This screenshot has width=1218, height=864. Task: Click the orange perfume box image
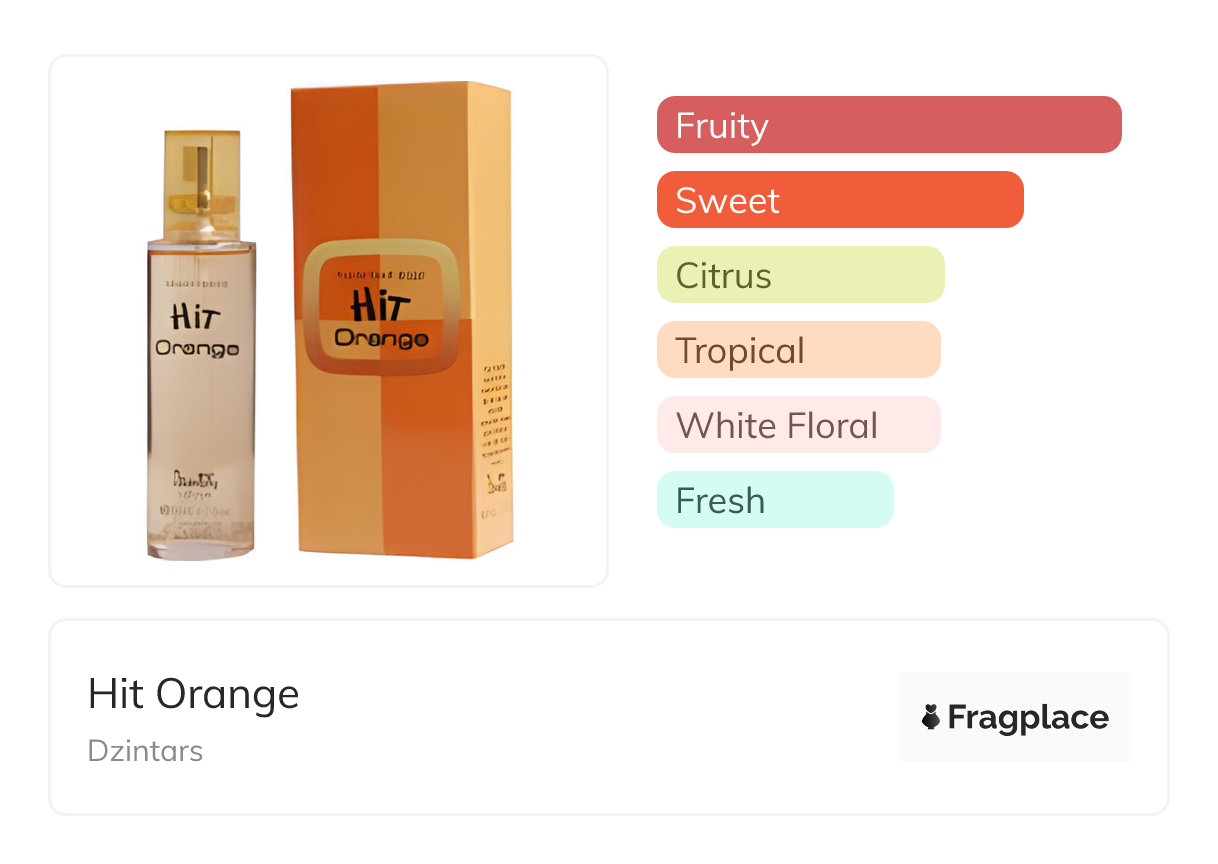401,320
